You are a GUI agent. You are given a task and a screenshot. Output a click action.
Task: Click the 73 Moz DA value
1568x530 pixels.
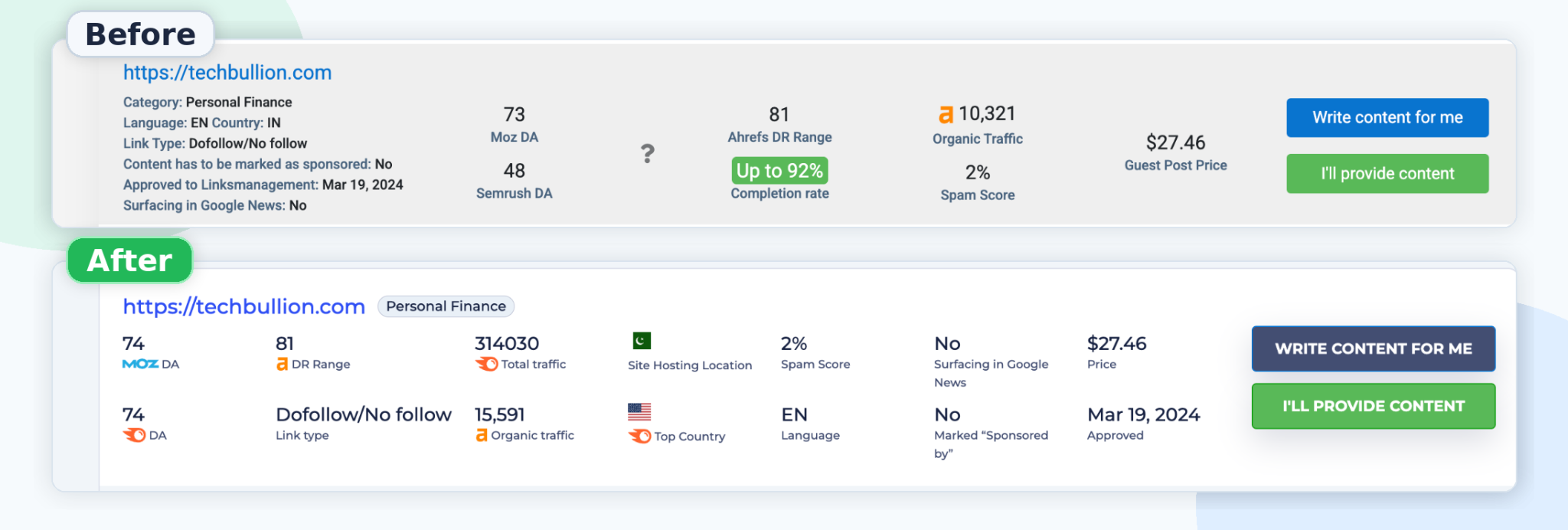point(514,114)
